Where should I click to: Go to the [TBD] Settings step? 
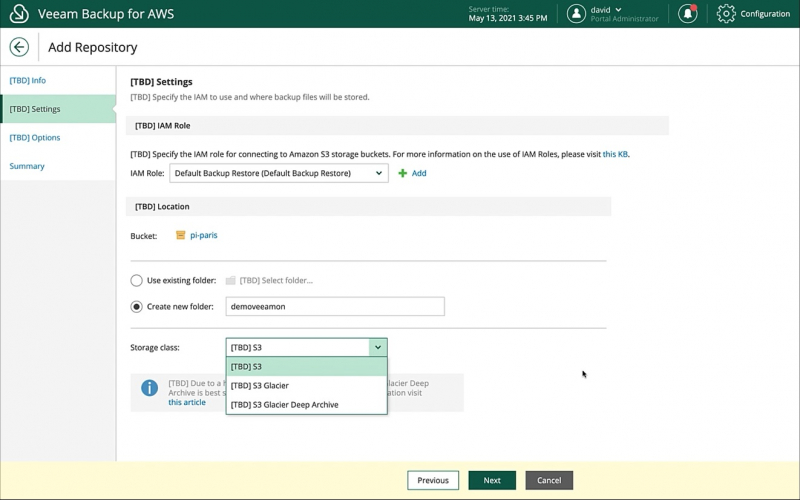click(58, 109)
